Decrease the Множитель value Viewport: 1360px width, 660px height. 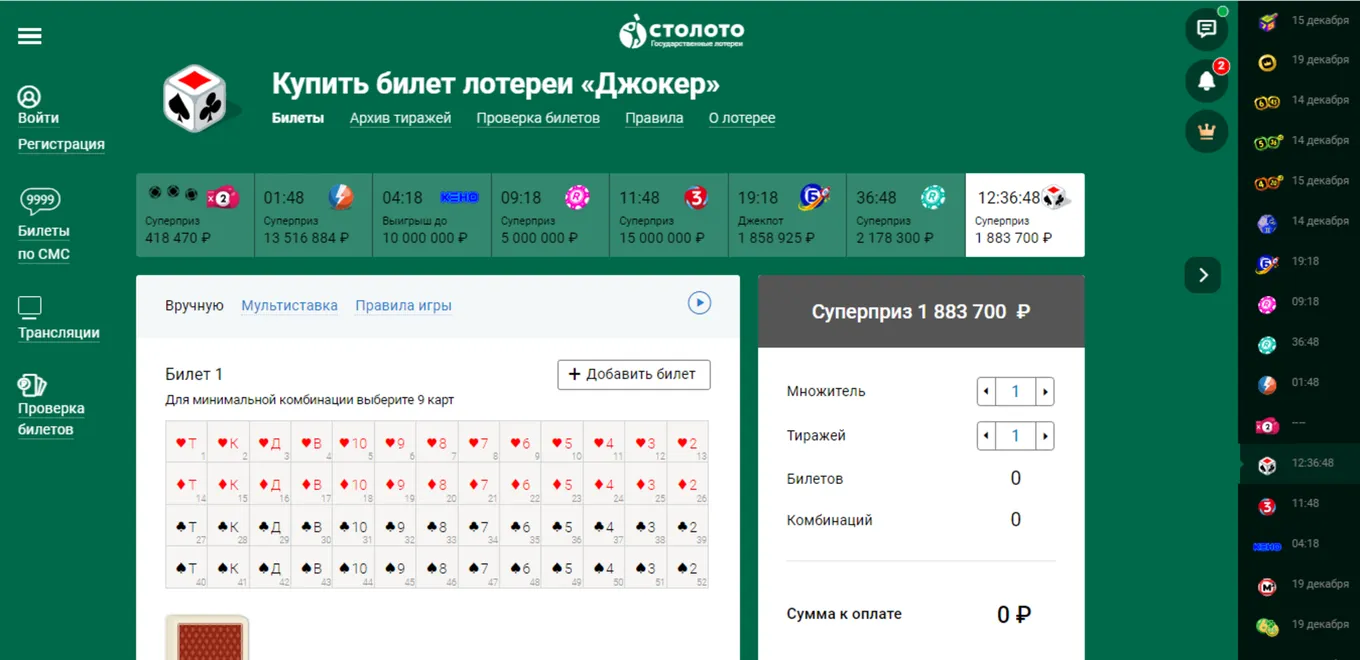987,392
